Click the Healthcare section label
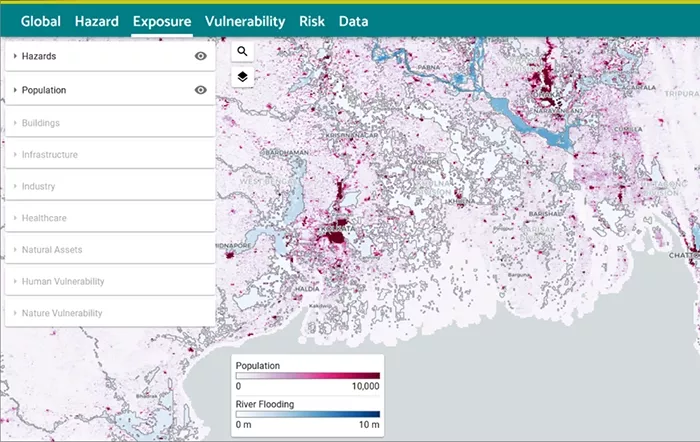 (x=44, y=218)
